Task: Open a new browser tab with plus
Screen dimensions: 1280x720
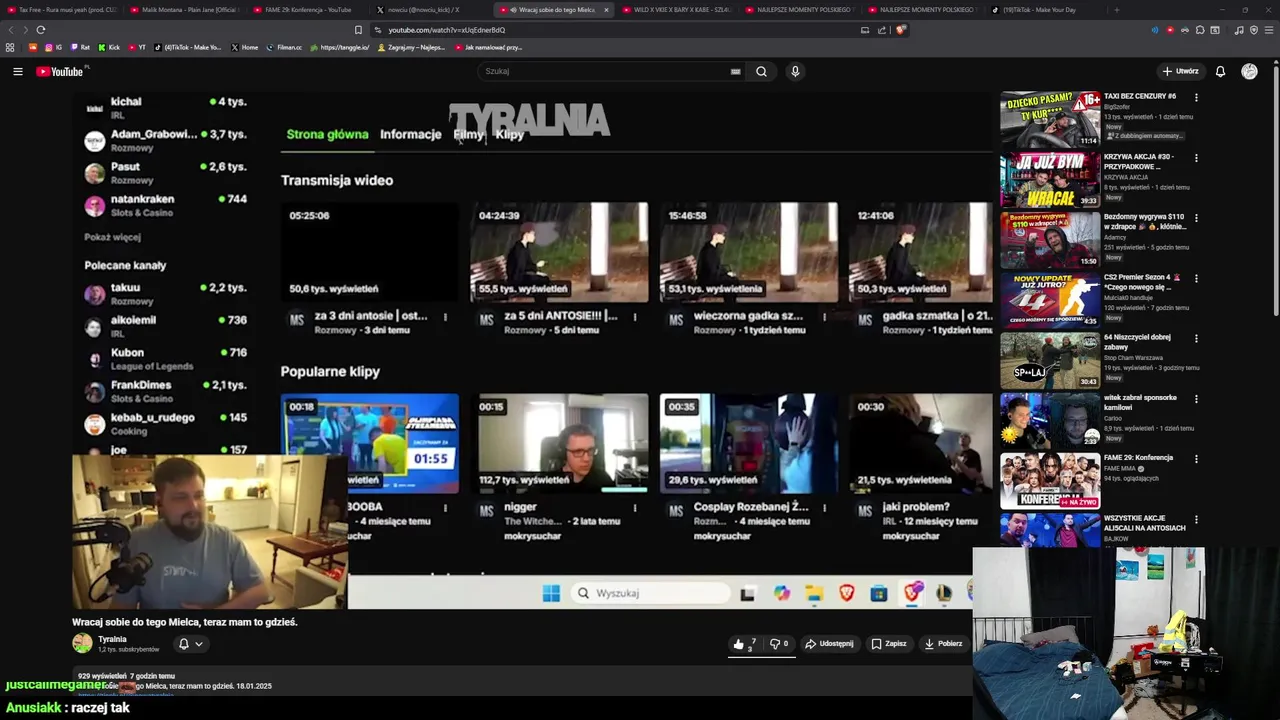Action: pos(1117,9)
